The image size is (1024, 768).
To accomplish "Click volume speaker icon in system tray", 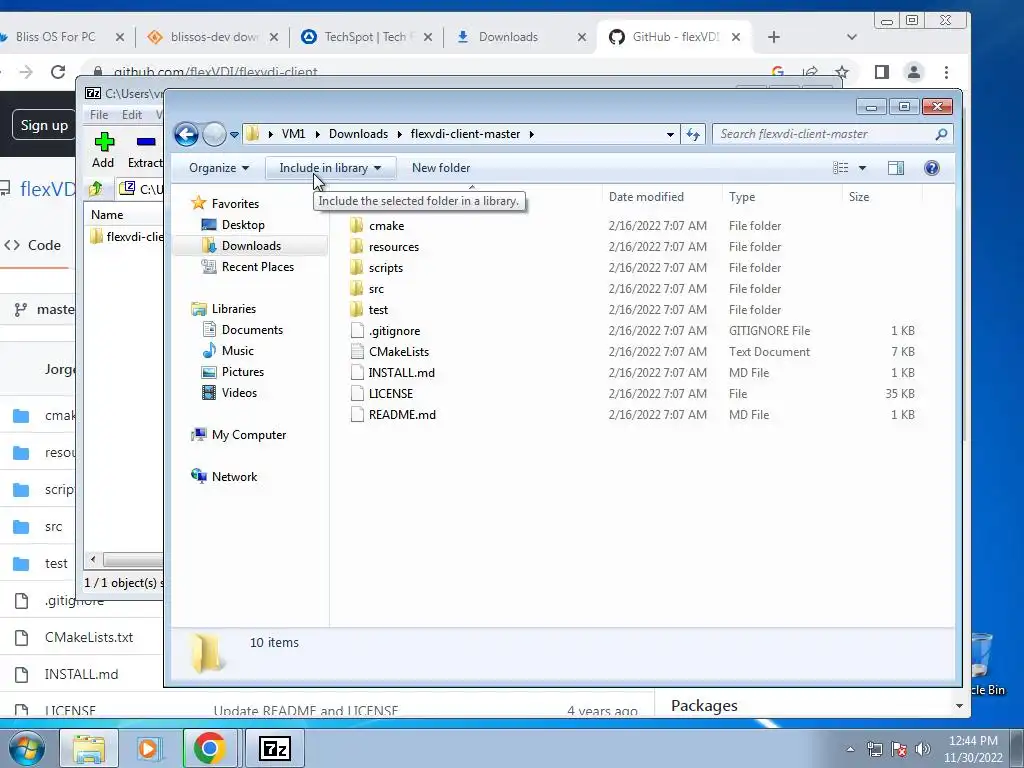I will [x=923, y=749].
